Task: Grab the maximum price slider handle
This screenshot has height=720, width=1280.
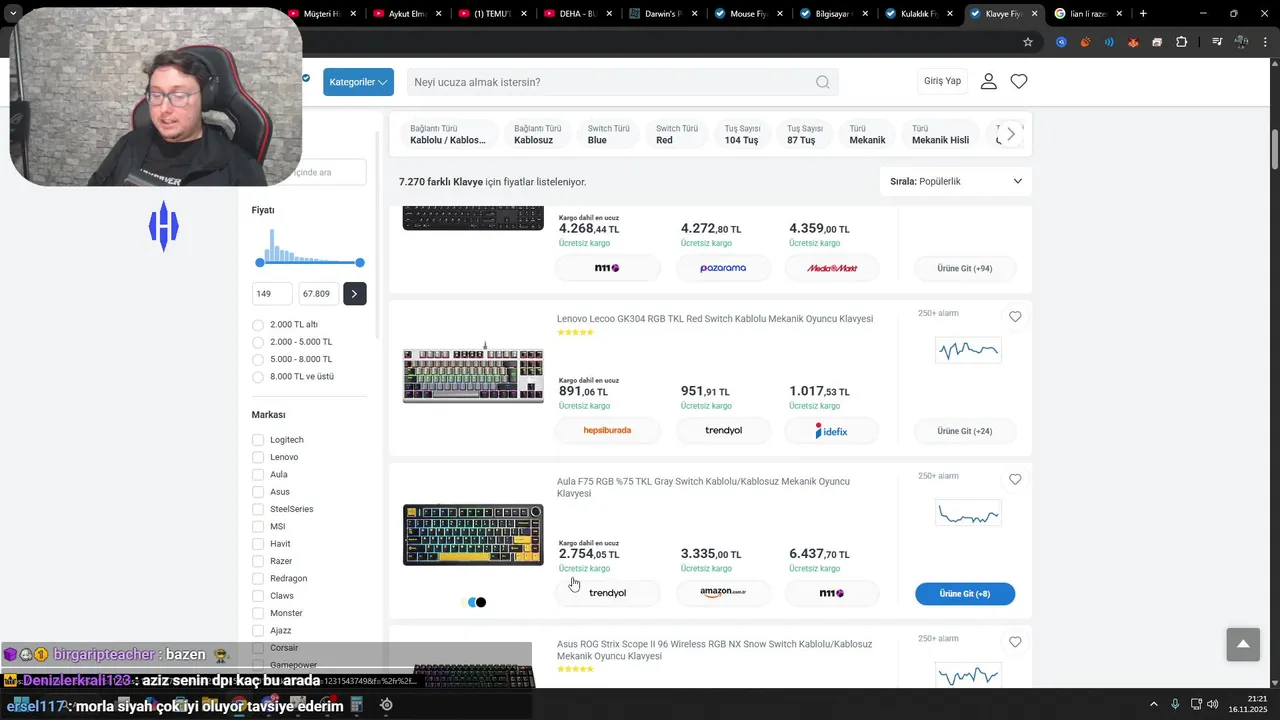Action: coord(360,262)
